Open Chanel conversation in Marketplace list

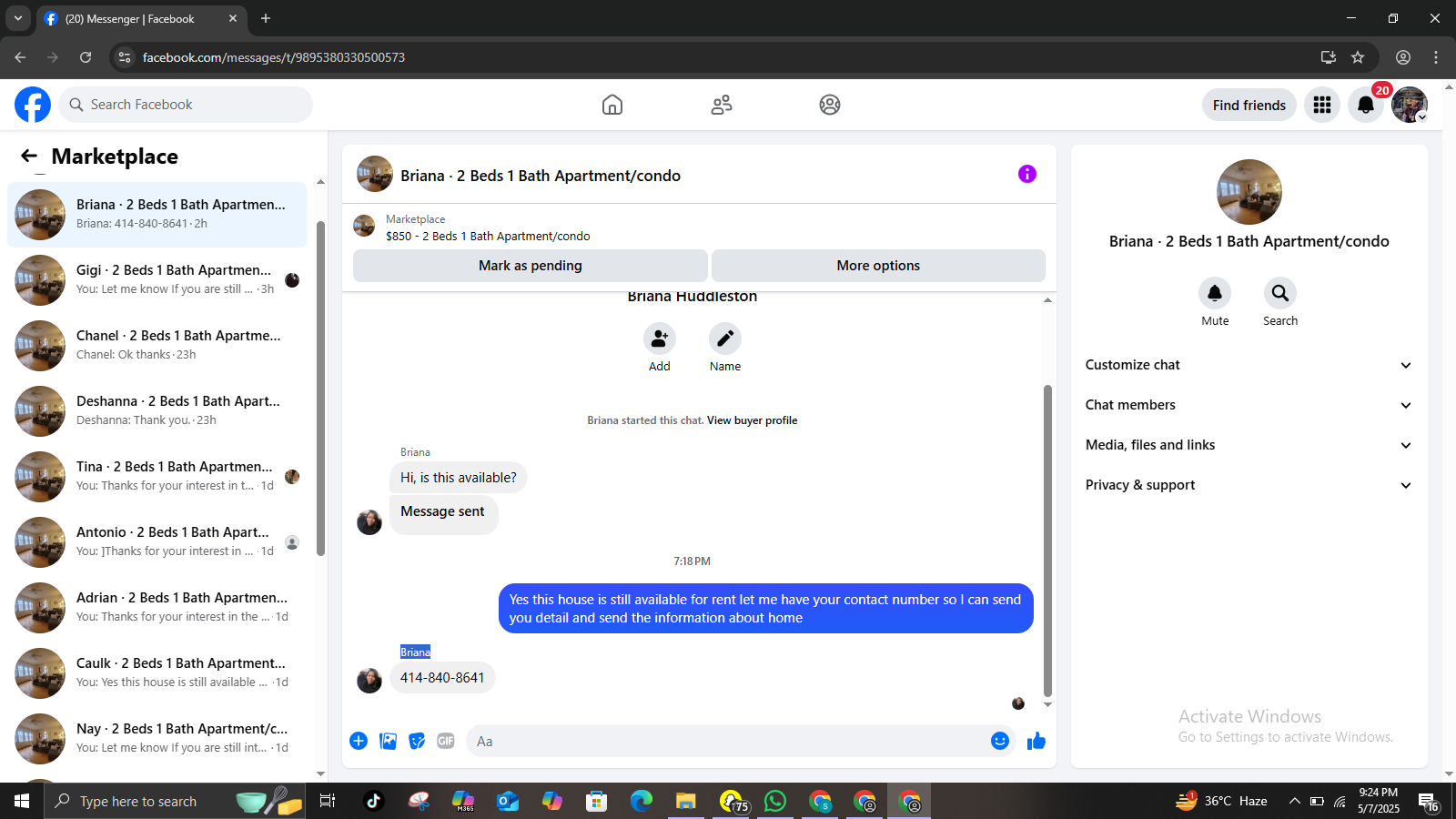click(157, 346)
